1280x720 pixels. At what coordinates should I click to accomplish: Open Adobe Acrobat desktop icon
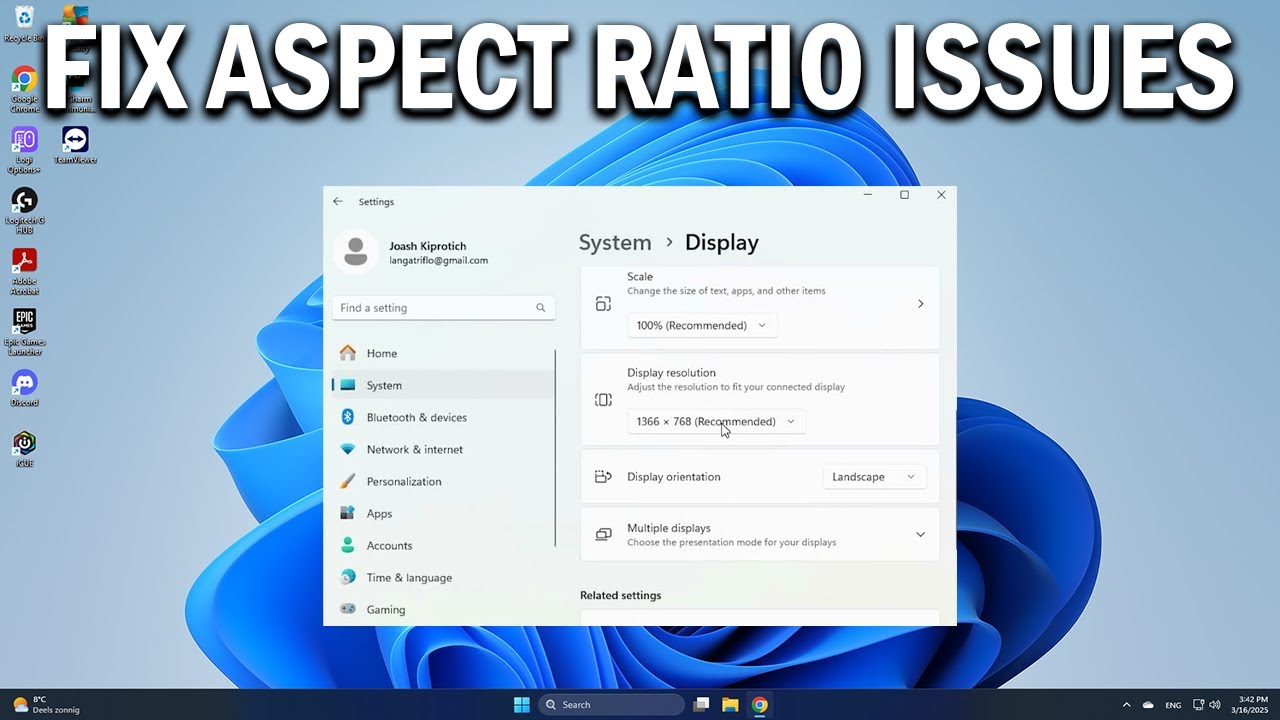[24, 271]
